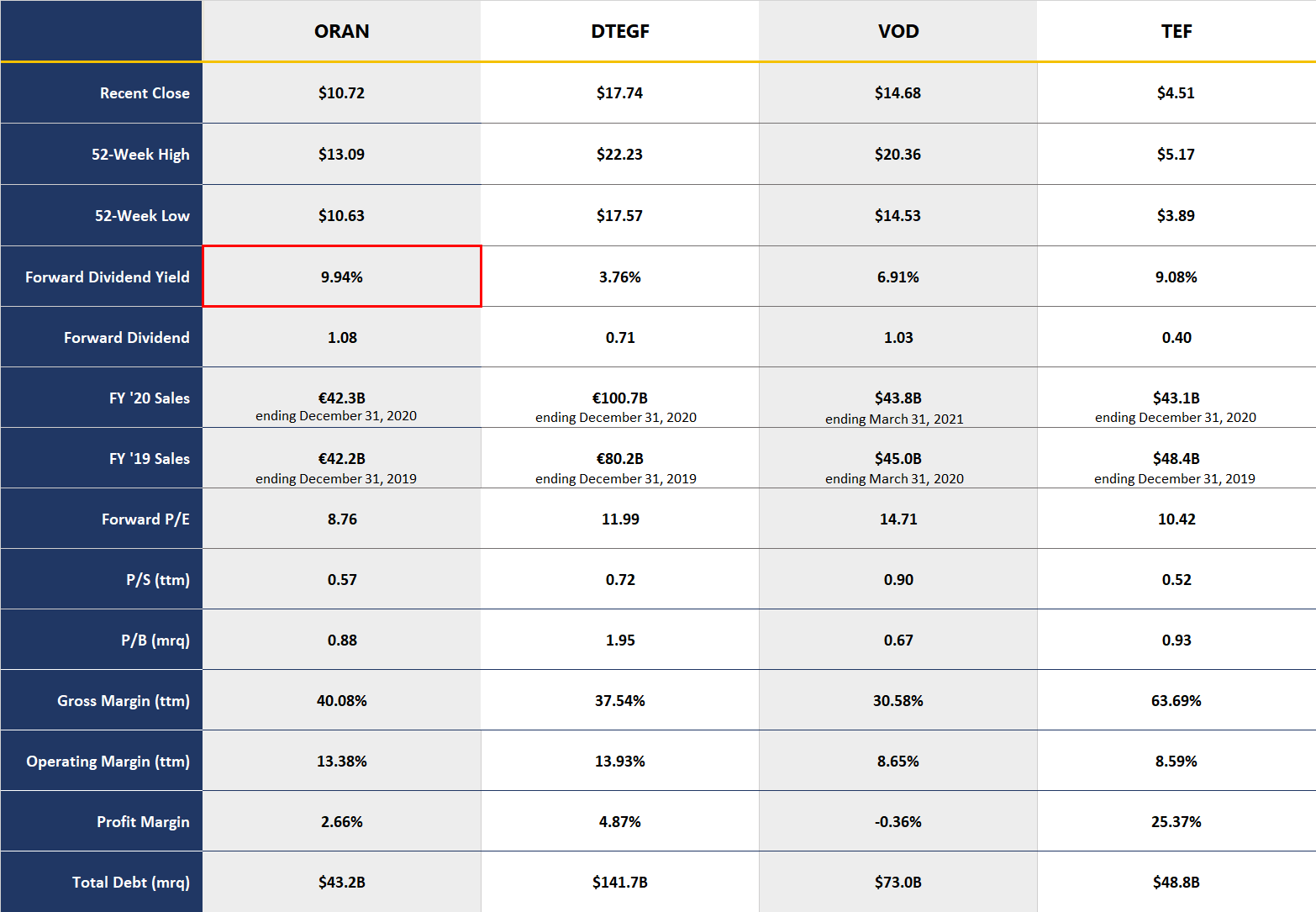This screenshot has height=912, width=1316.
Task: Select VOD total debt $73.0B
Action: coord(898,883)
